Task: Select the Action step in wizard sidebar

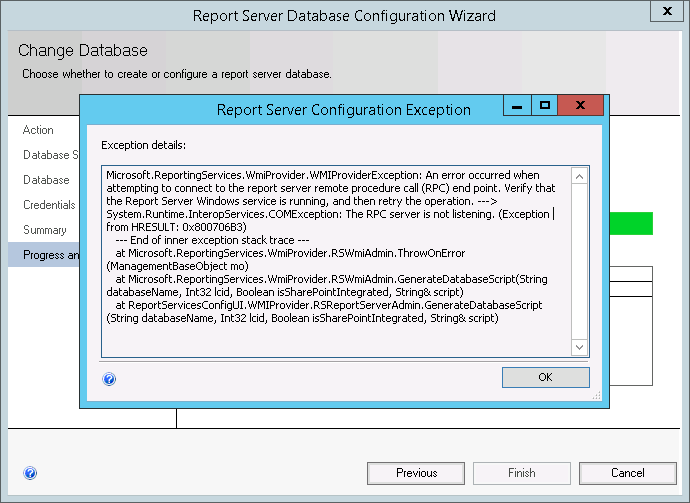Action: click(38, 130)
